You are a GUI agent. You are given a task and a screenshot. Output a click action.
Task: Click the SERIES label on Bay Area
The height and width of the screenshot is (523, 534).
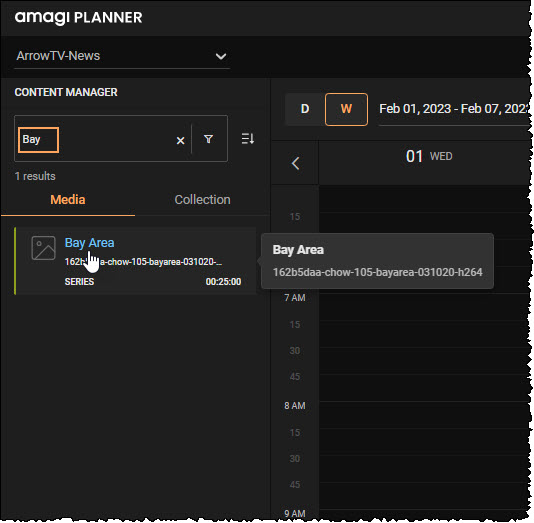click(x=79, y=282)
